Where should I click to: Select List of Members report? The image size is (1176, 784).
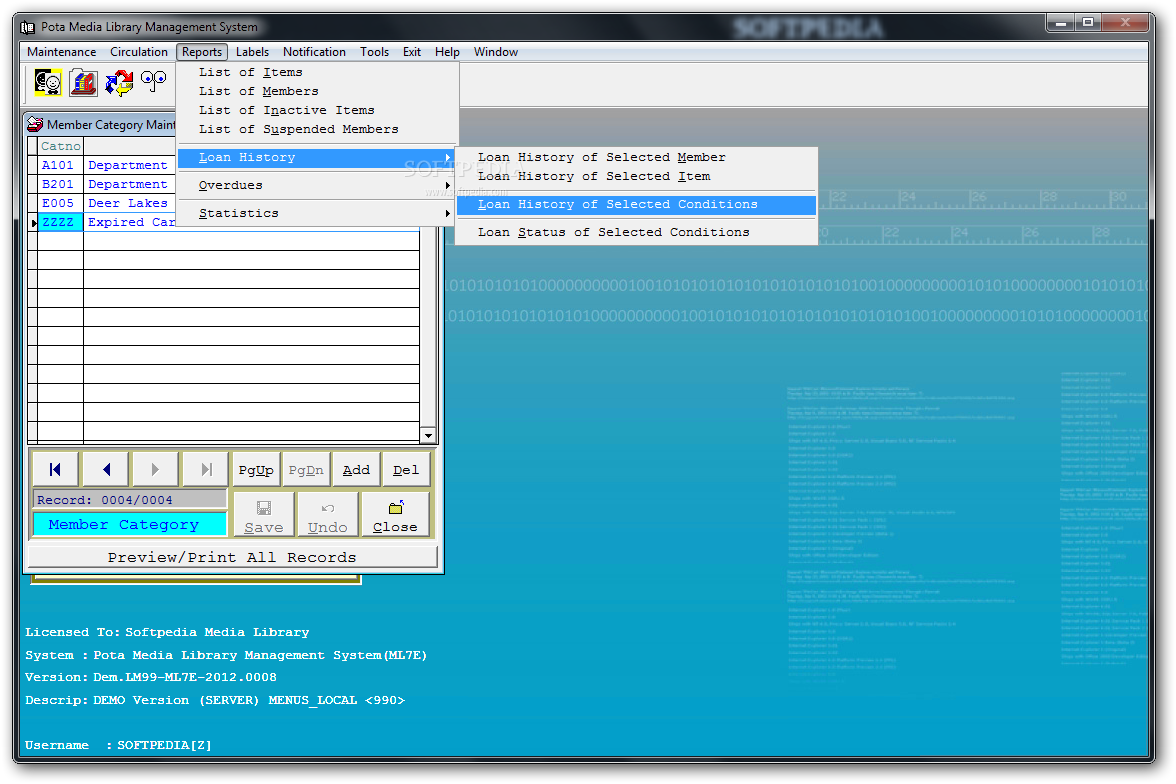pyautogui.click(x=318, y=91)
